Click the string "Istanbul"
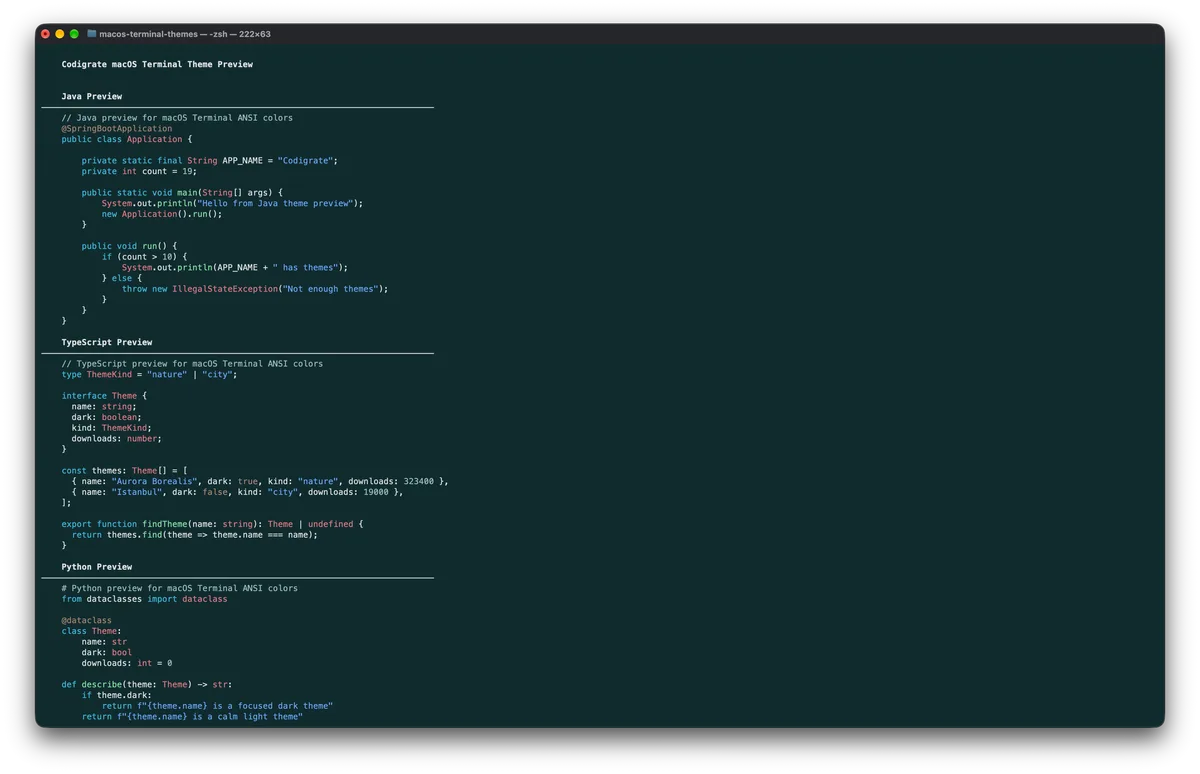 (x=137, y=492)
